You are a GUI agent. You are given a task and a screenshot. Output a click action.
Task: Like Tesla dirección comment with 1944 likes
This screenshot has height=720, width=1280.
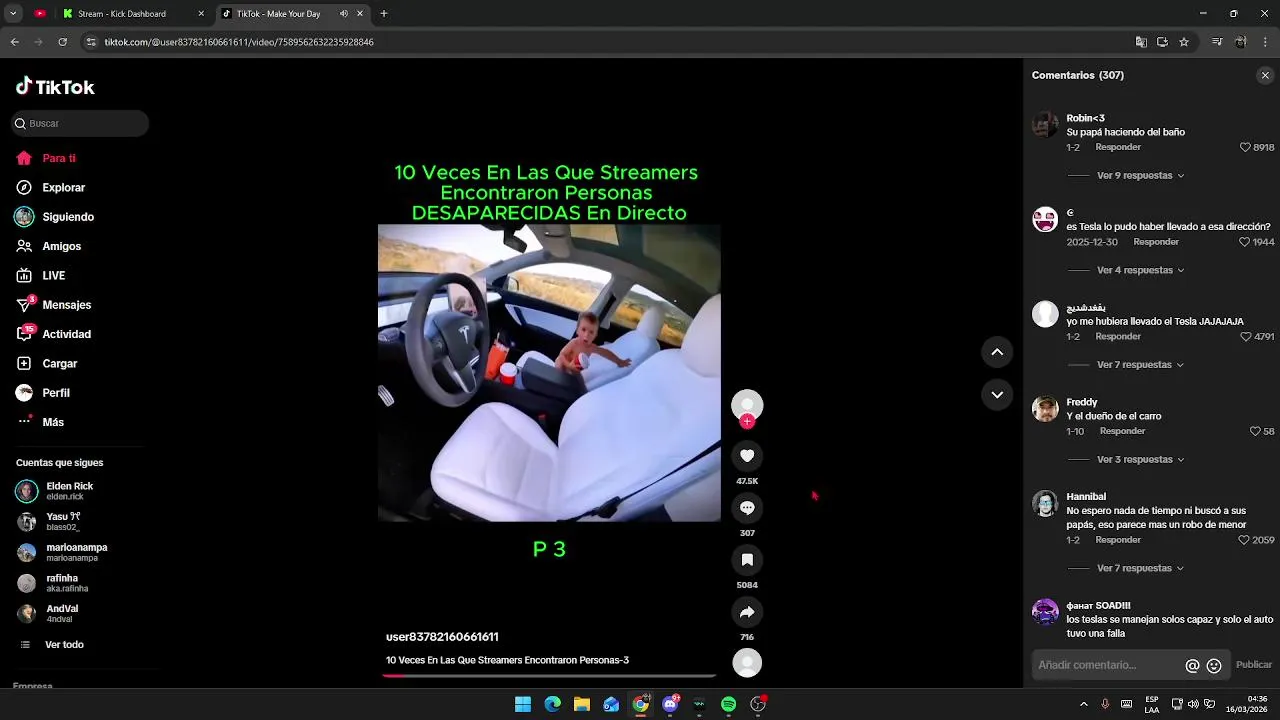point(1245,242)
